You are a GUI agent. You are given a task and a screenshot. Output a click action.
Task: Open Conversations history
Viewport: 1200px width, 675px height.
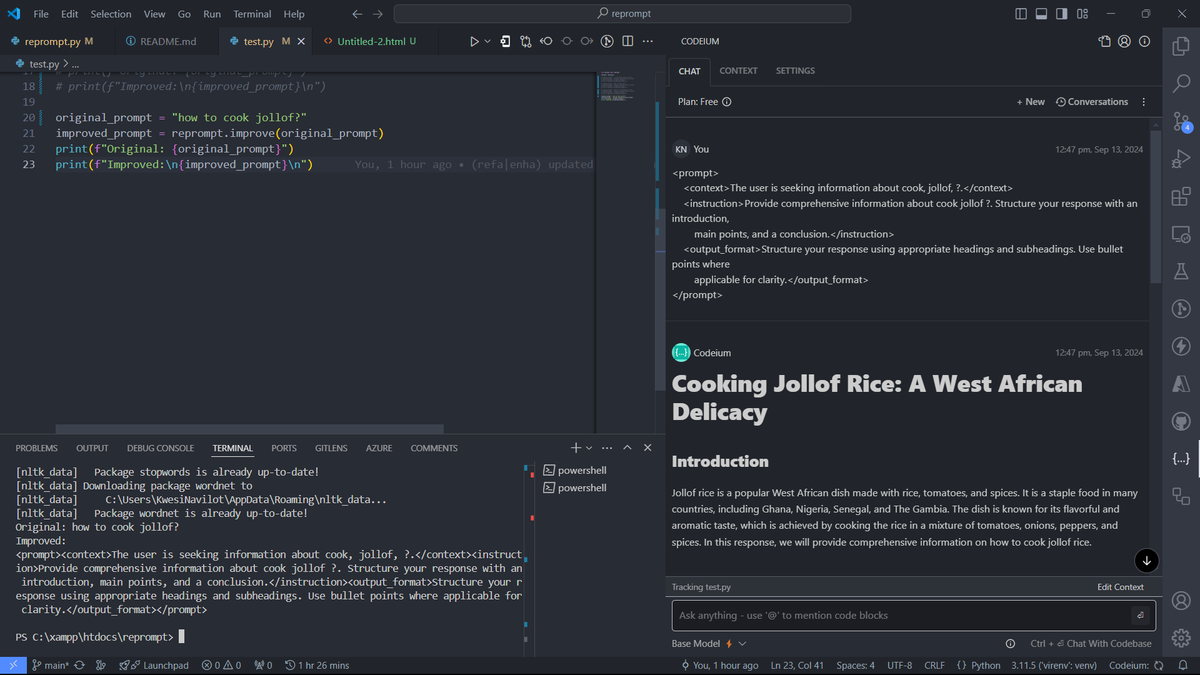(1092, 102)
